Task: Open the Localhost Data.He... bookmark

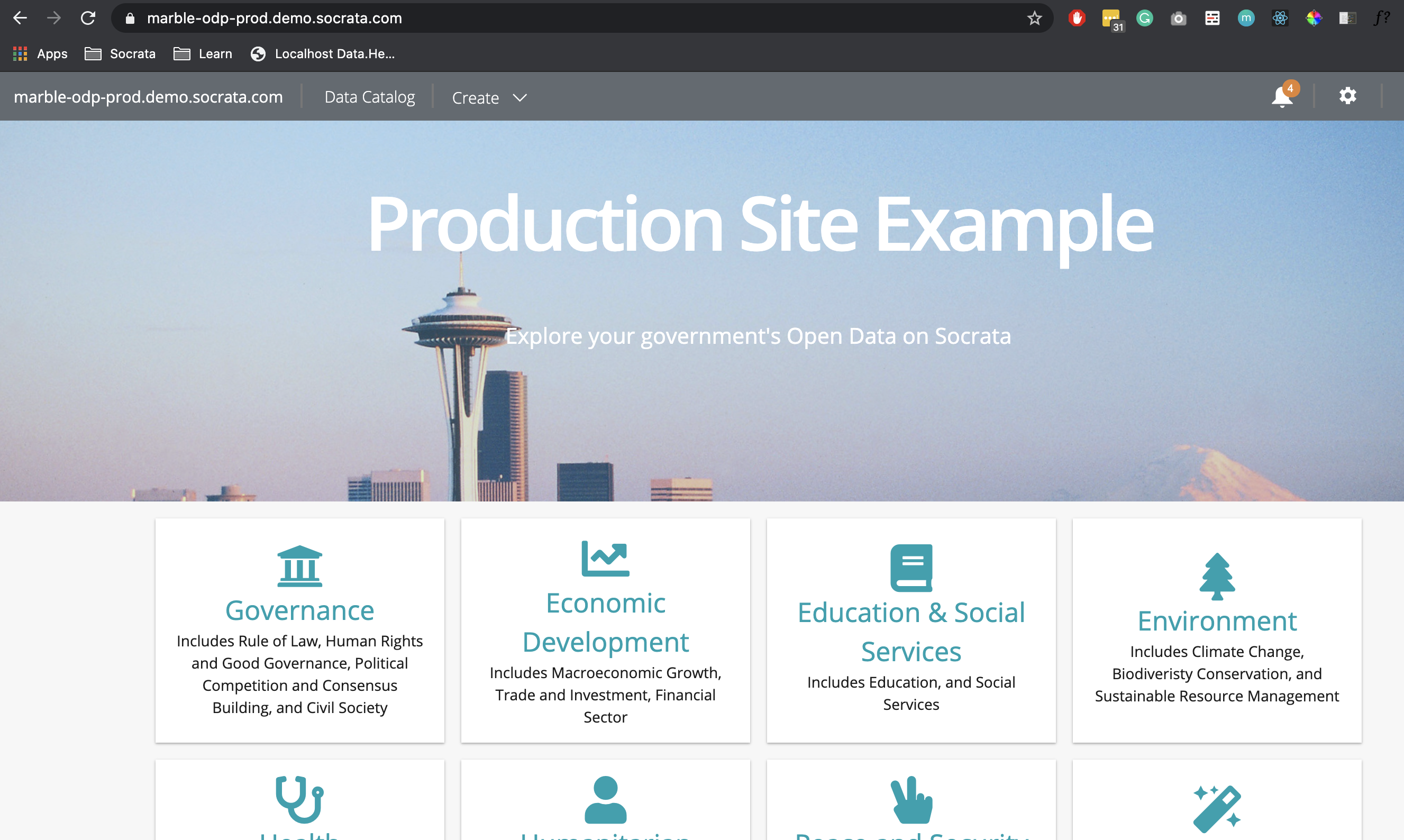Action: point(323,54)
